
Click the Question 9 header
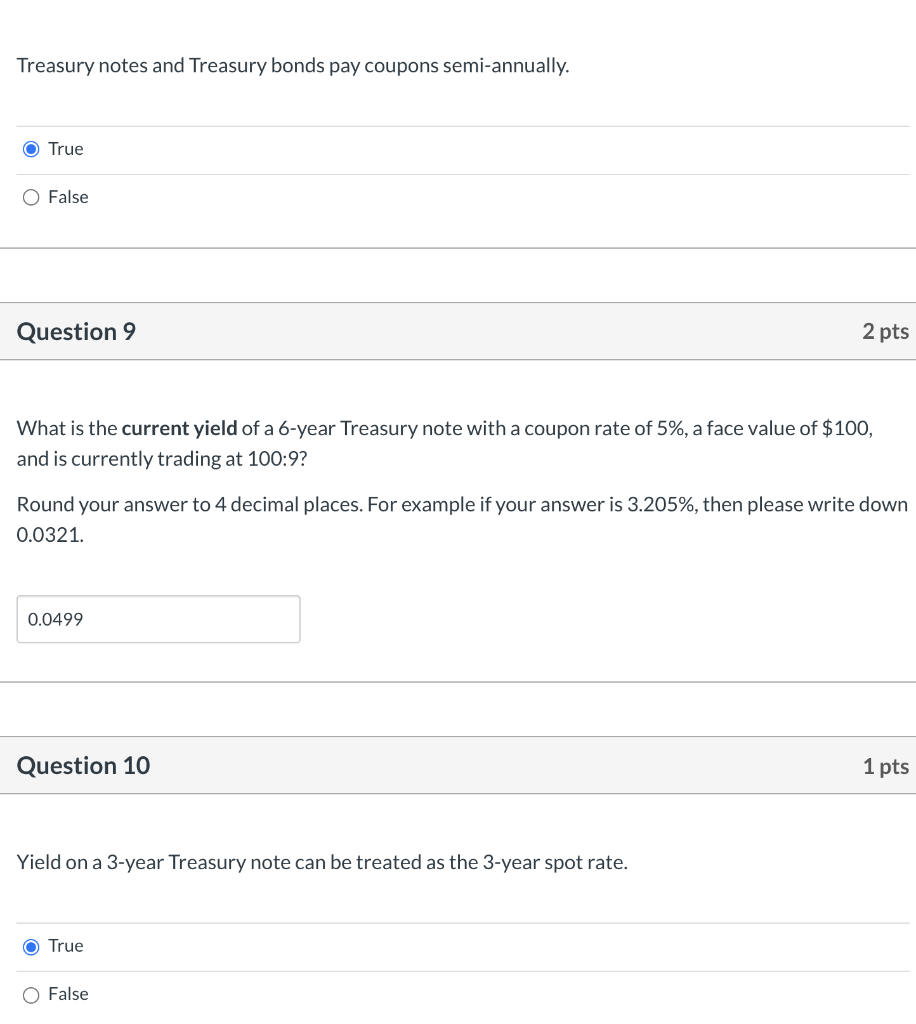(x=75, y=331)
